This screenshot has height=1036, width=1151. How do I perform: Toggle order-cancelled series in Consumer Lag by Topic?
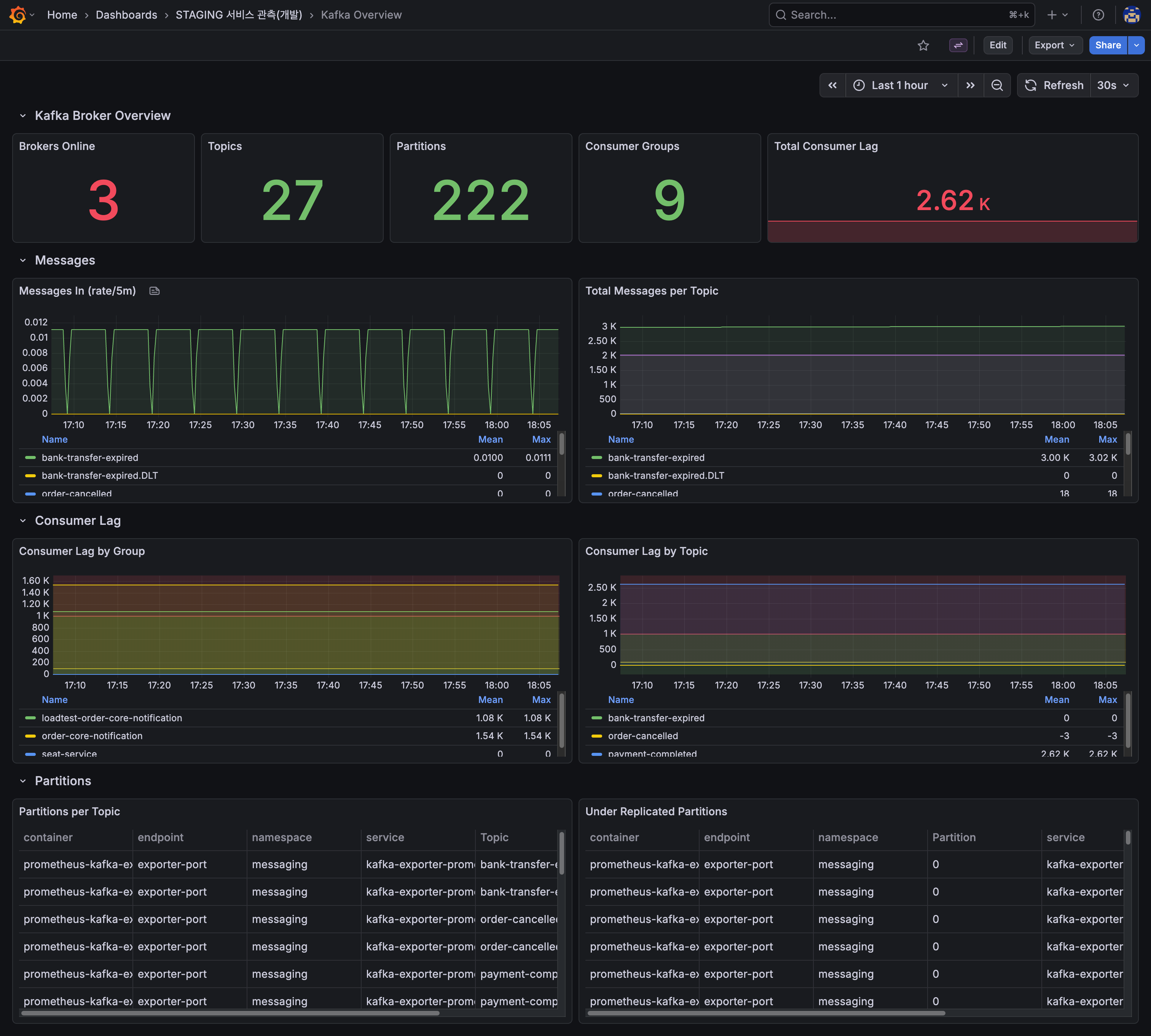(642, 736)
